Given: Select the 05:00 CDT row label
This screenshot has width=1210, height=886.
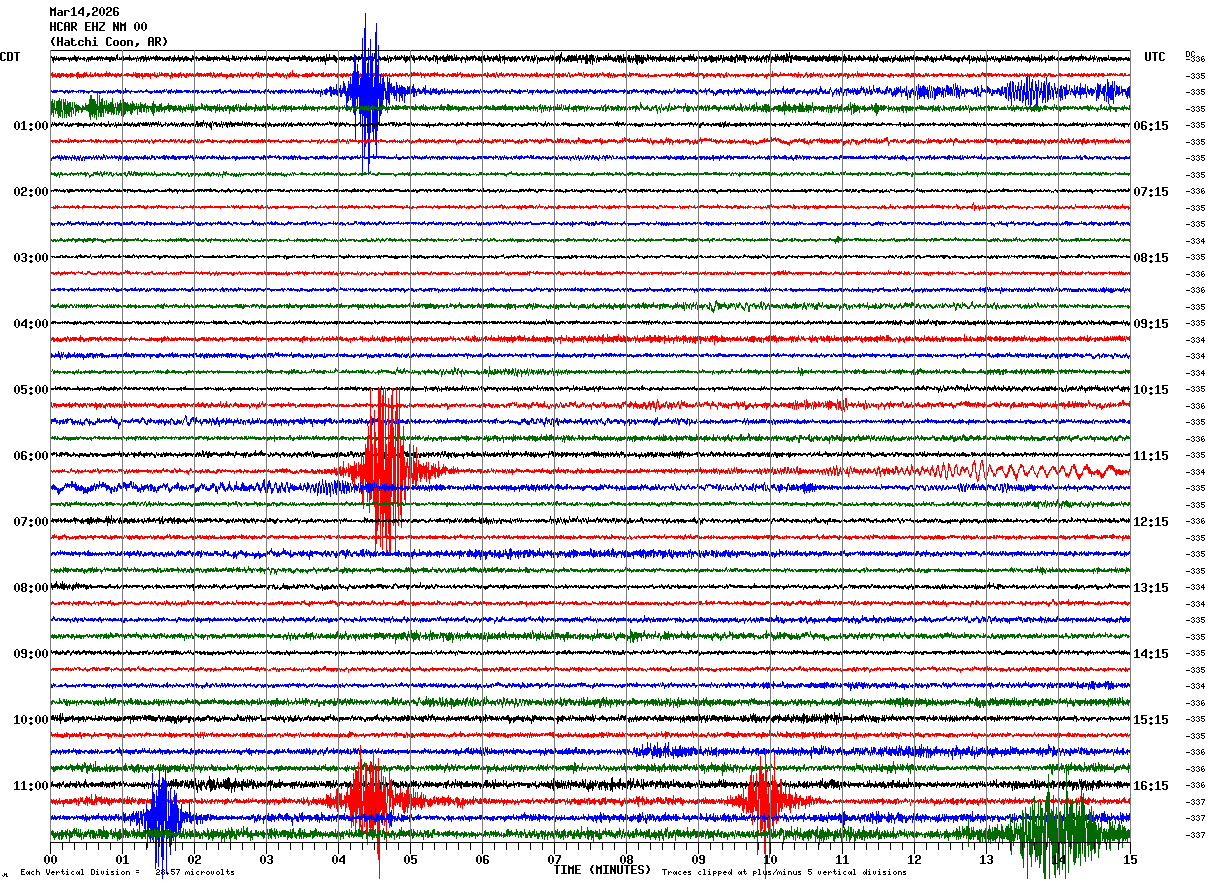Looking at the screenshot, I should point(31,390).
